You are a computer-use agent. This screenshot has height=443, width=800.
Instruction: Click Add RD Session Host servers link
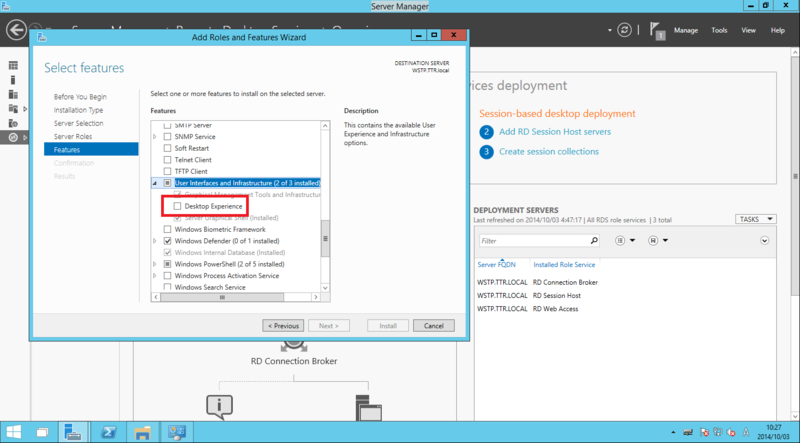coord(555,132)
